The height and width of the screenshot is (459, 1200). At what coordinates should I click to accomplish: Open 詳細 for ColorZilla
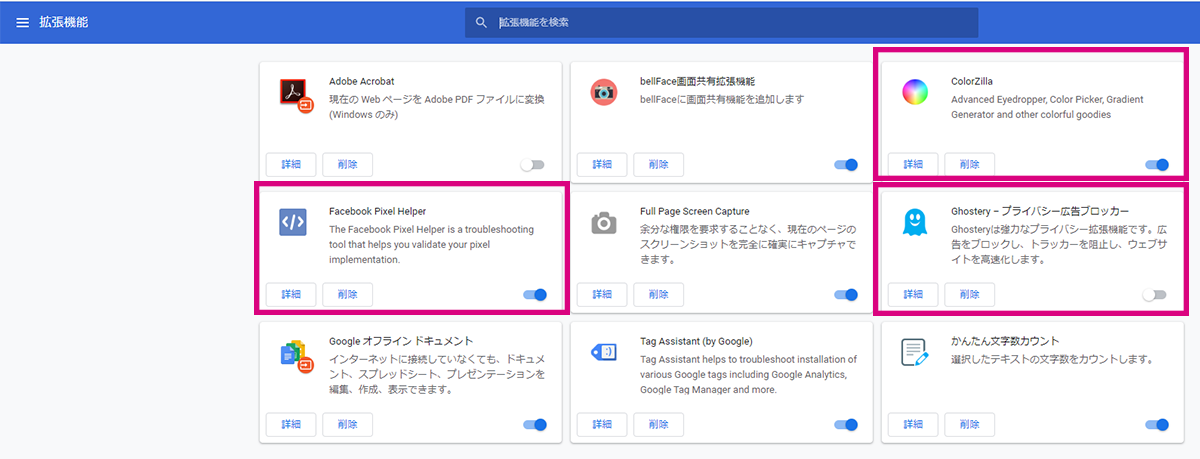913,165
